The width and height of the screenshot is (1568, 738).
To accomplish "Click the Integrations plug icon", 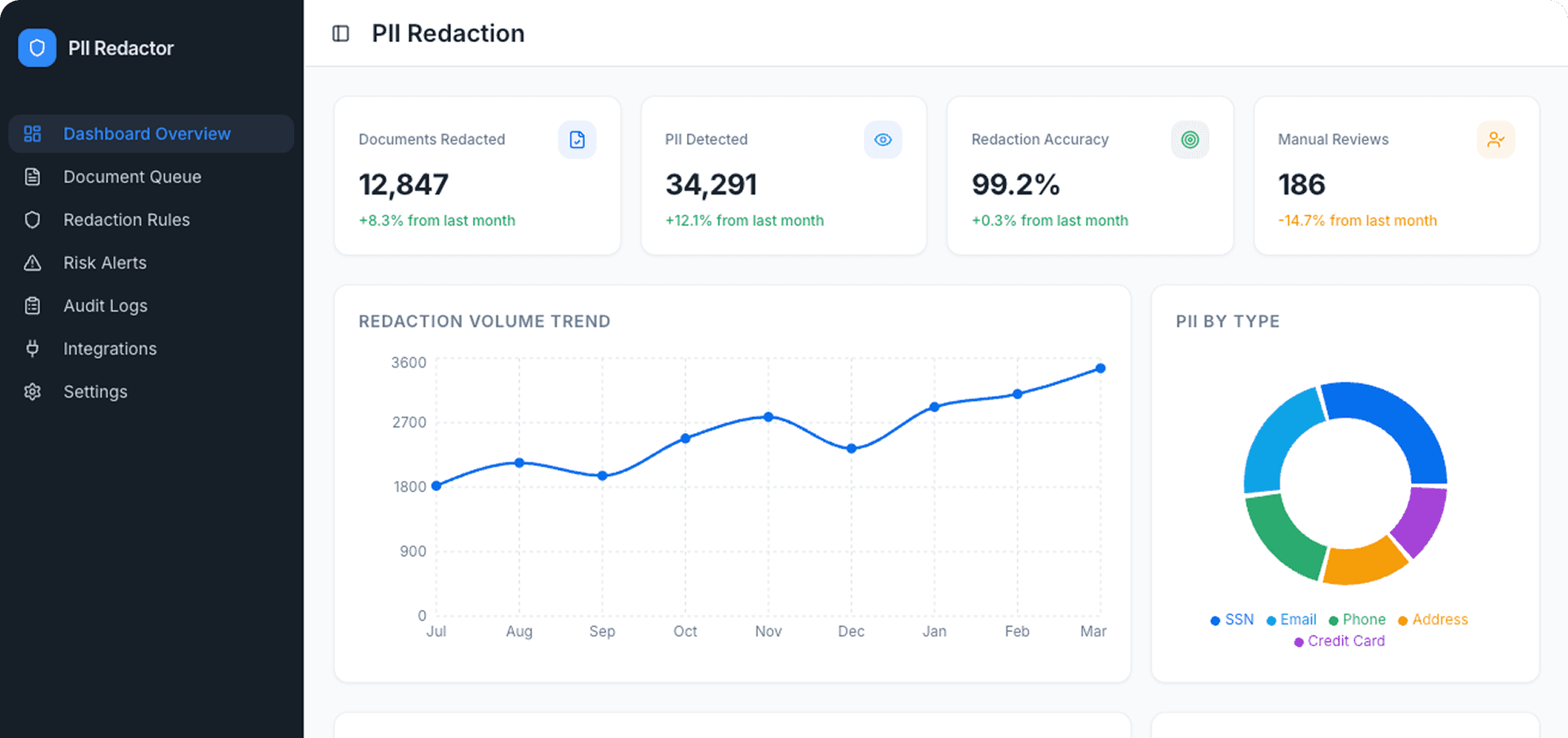I will click(x=32, y=349).
